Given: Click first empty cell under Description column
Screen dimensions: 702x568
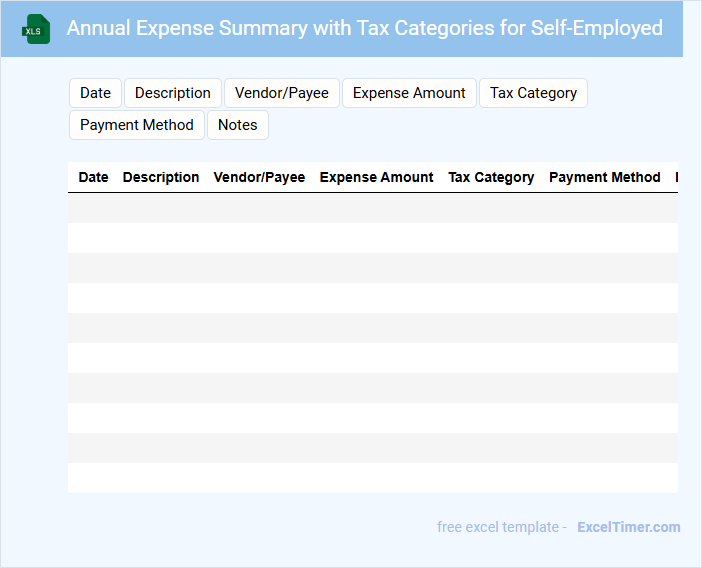Looking at the screenshot, I should (x=161, y=208).
